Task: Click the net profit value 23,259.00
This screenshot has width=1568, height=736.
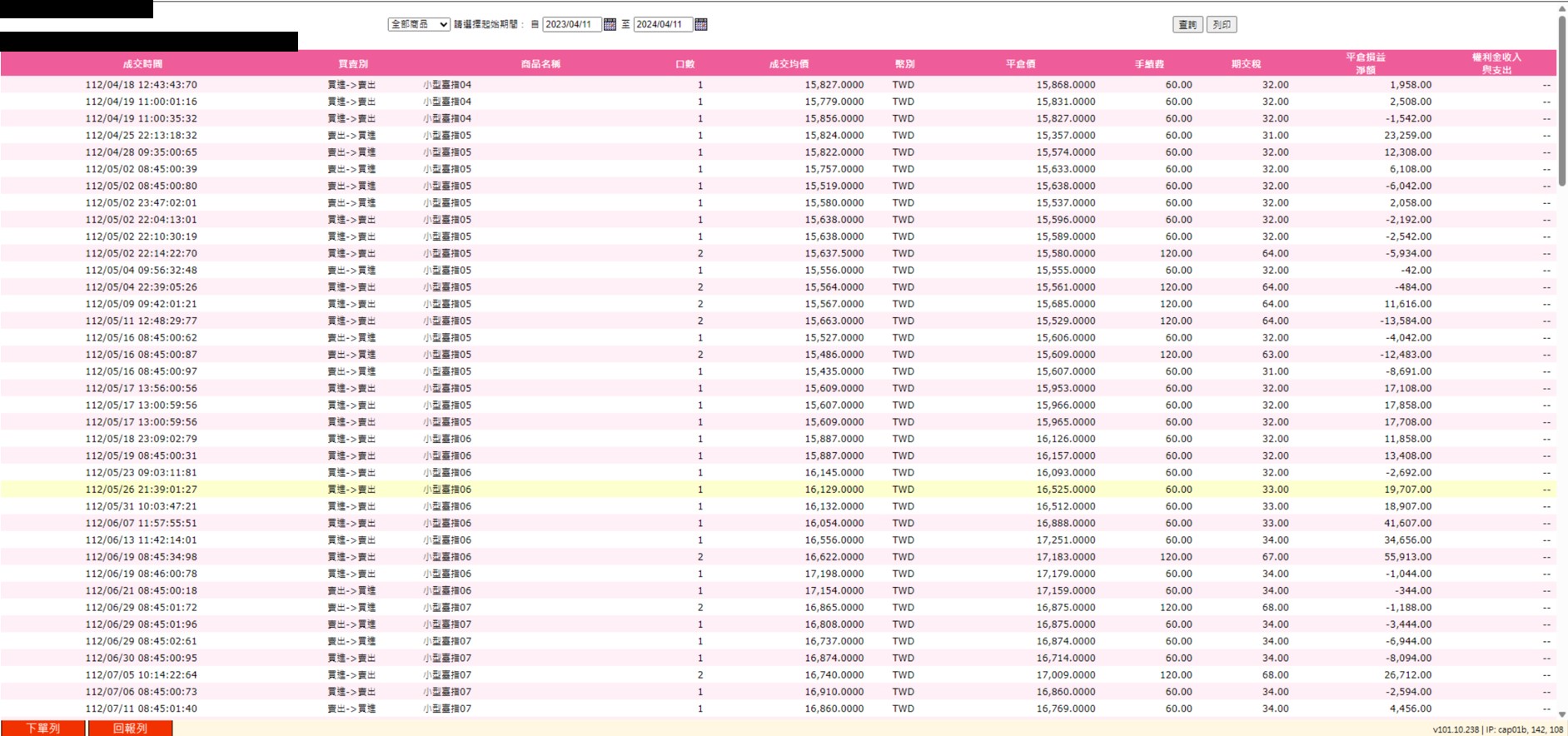Action: tap(1408, 135)
